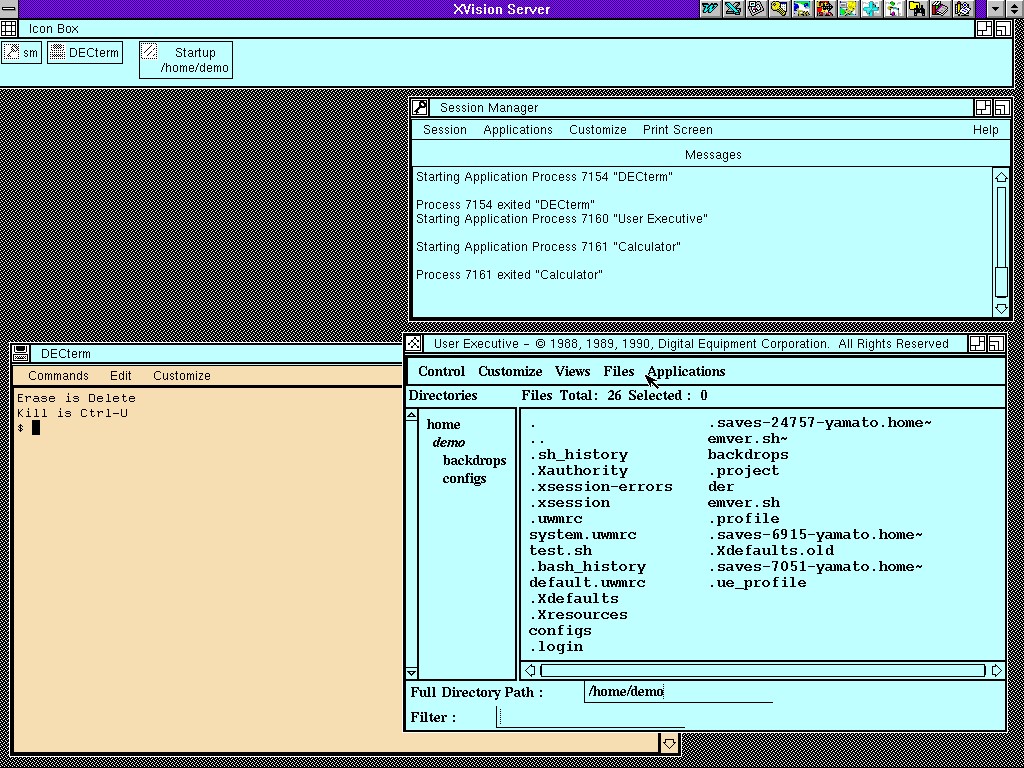Click the pencils and notepad toolbar icon
Screen dimensions: 1024x768
tap(963, 9)
